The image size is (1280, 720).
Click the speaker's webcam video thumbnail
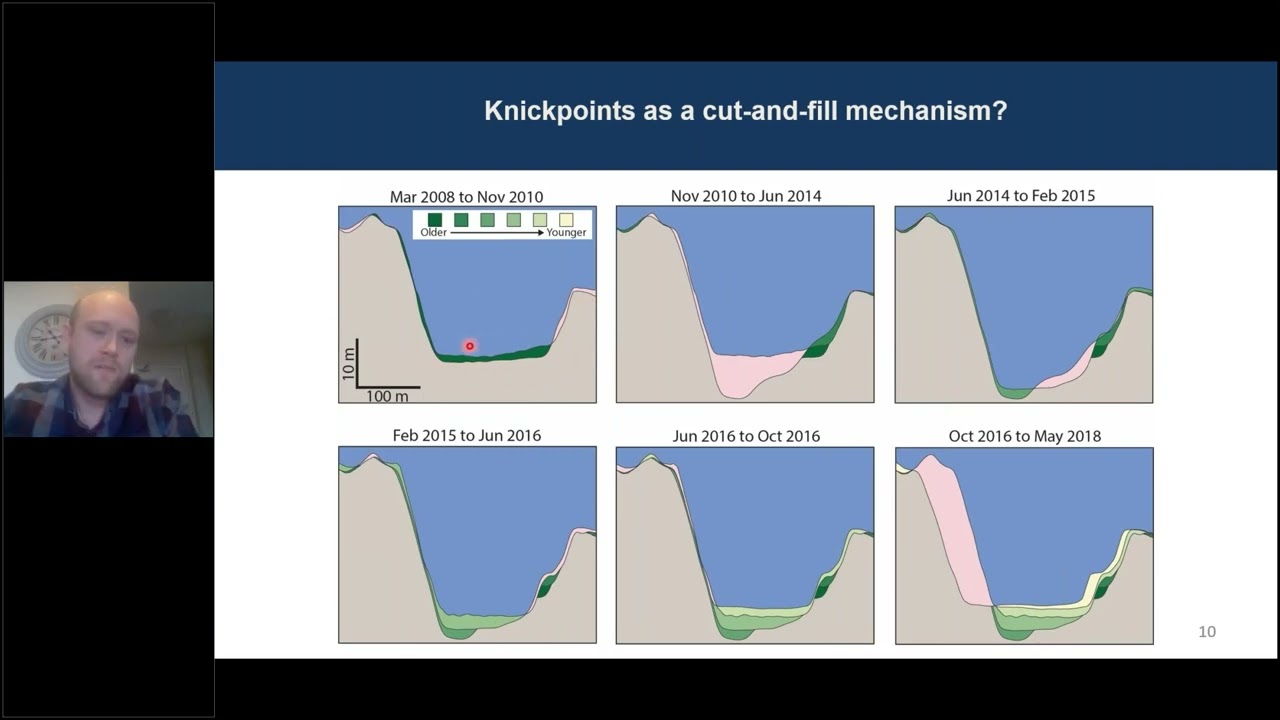coord(108,359)
